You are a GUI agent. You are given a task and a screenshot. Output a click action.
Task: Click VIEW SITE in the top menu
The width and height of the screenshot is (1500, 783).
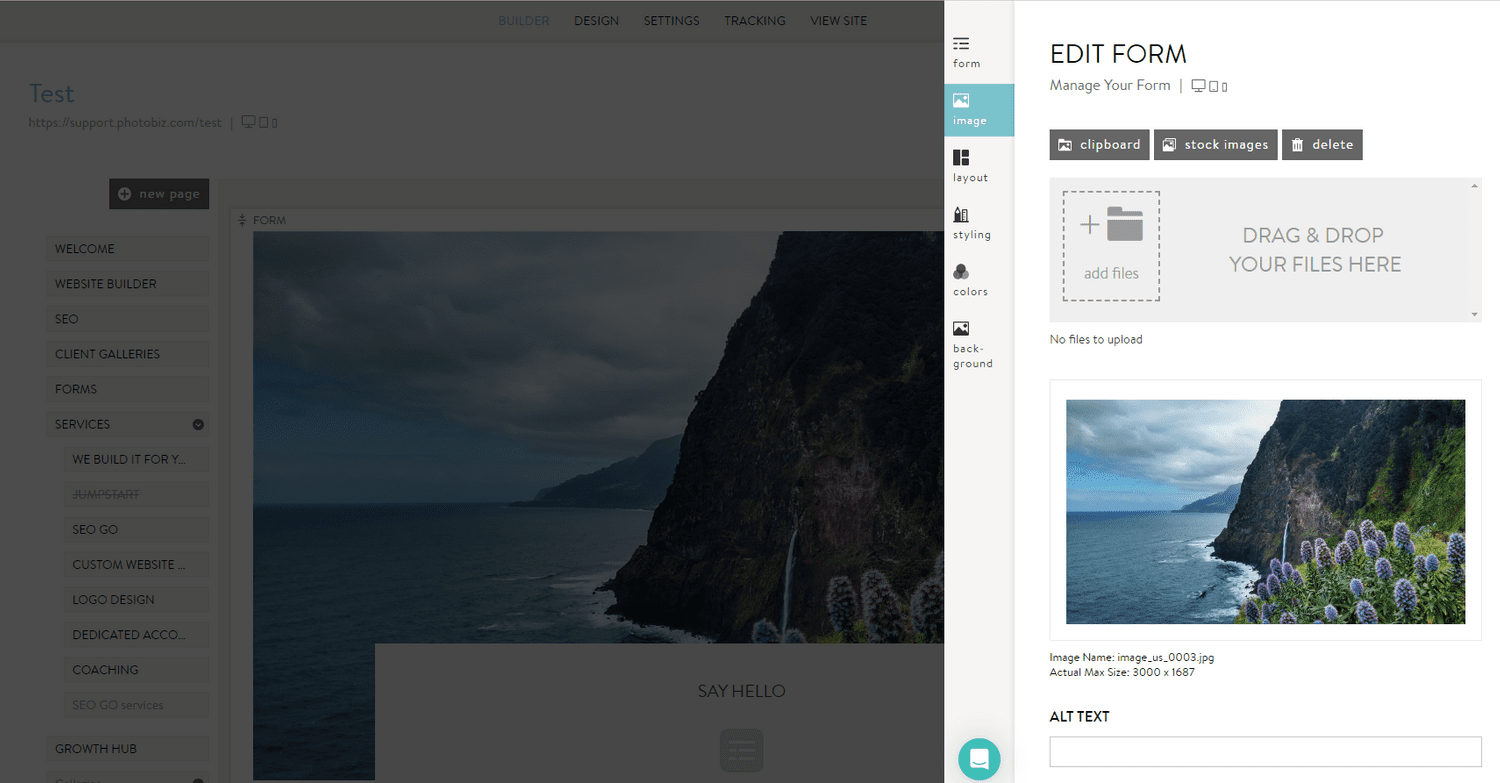(838, 20)
